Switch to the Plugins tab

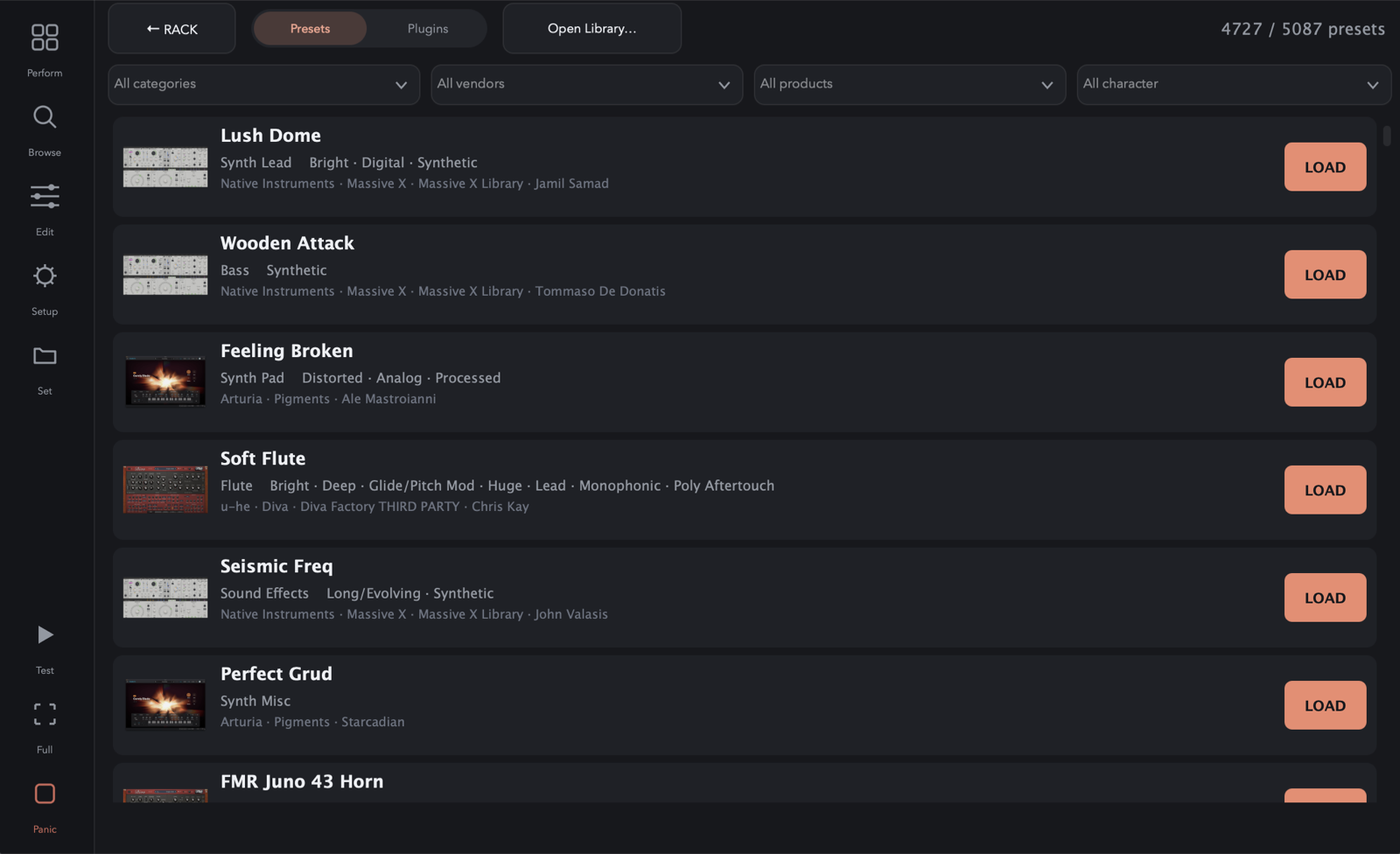(x=428, y=29)
